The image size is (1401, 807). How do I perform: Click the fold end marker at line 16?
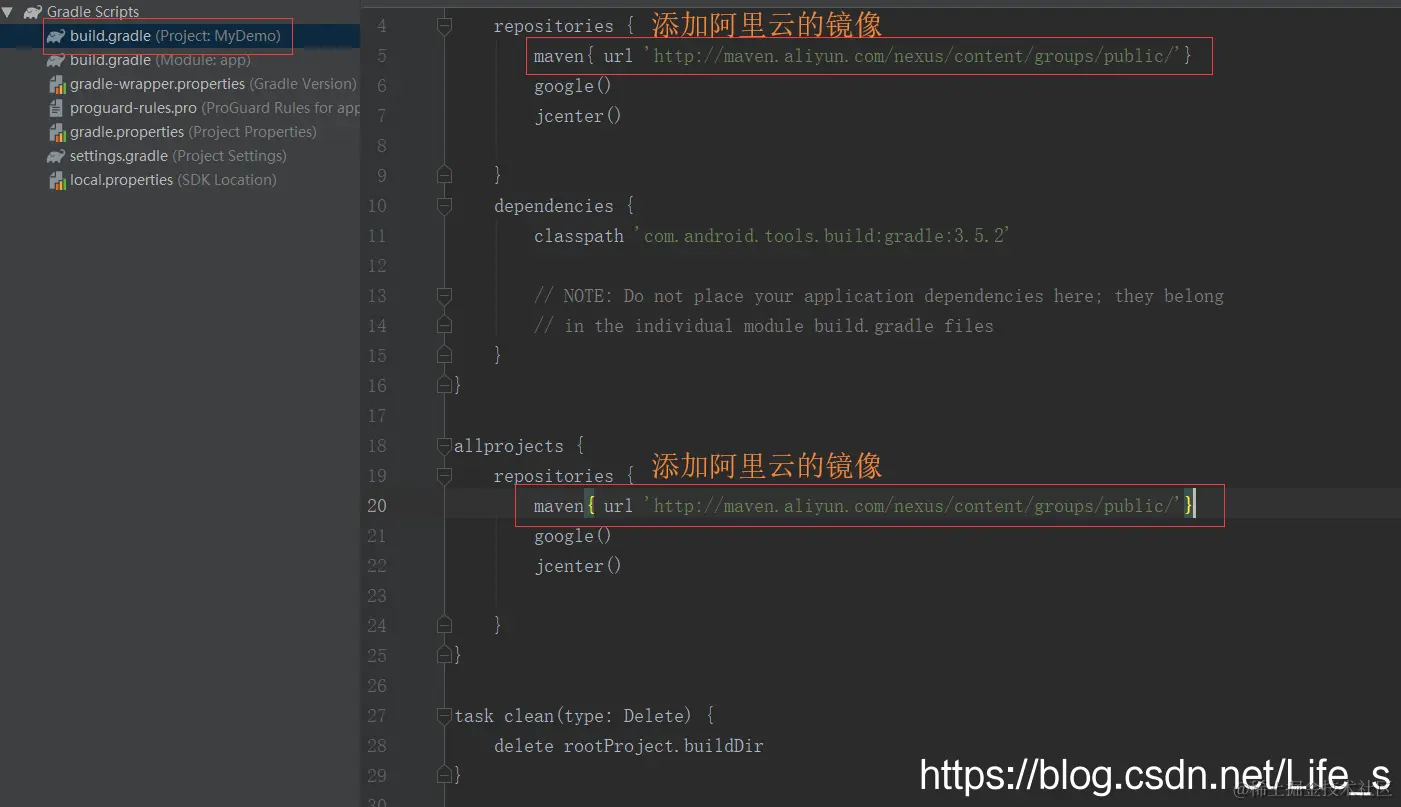pos(444,385)
